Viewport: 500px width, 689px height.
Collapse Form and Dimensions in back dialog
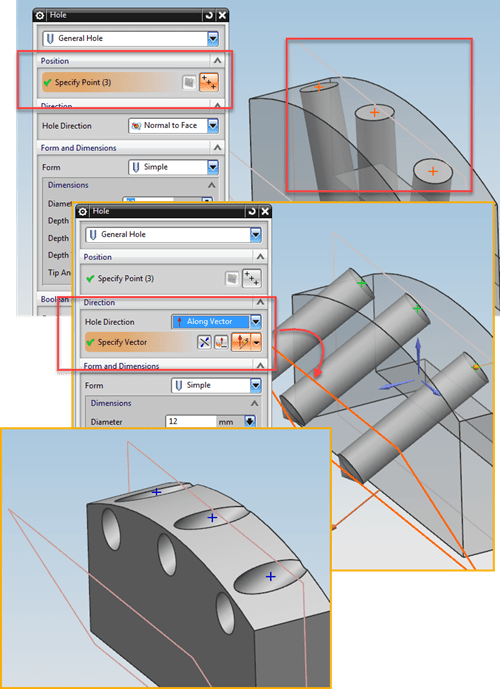point(217,148)
